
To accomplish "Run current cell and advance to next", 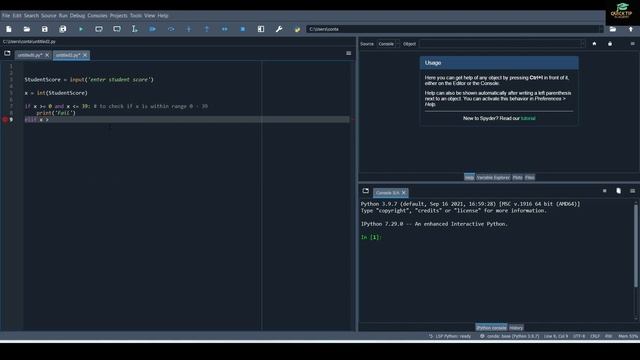I will (x=117, y=29).
